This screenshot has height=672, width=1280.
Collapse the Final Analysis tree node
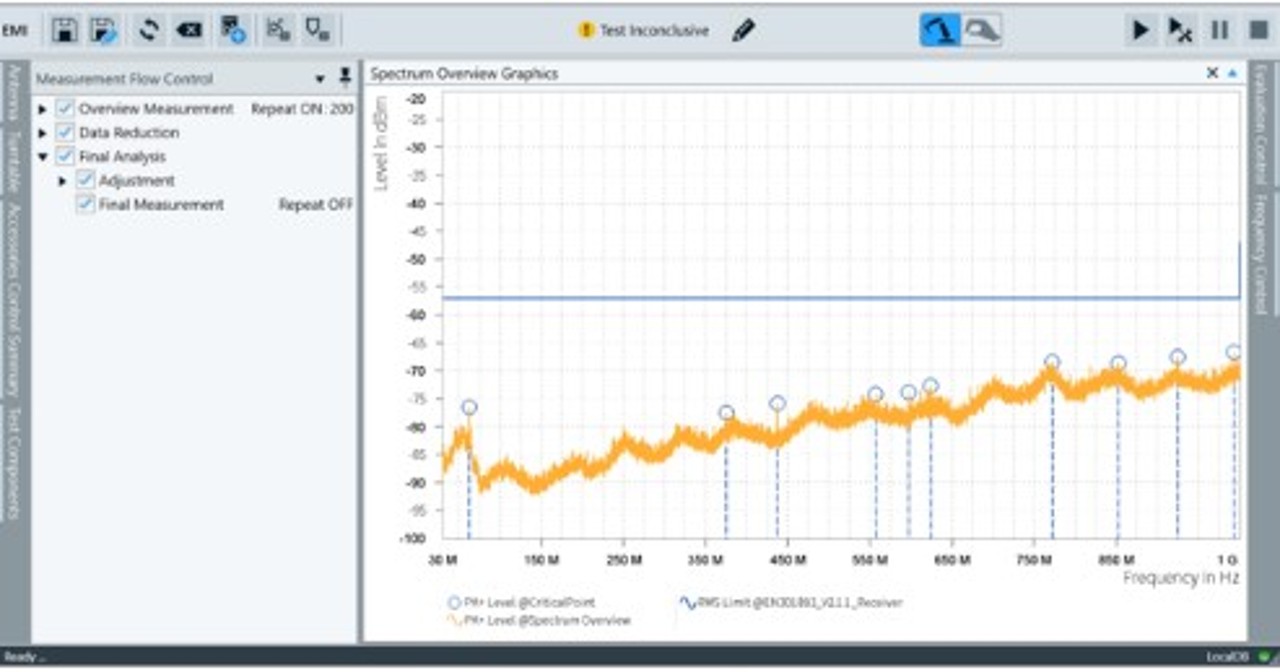[42, 156]
